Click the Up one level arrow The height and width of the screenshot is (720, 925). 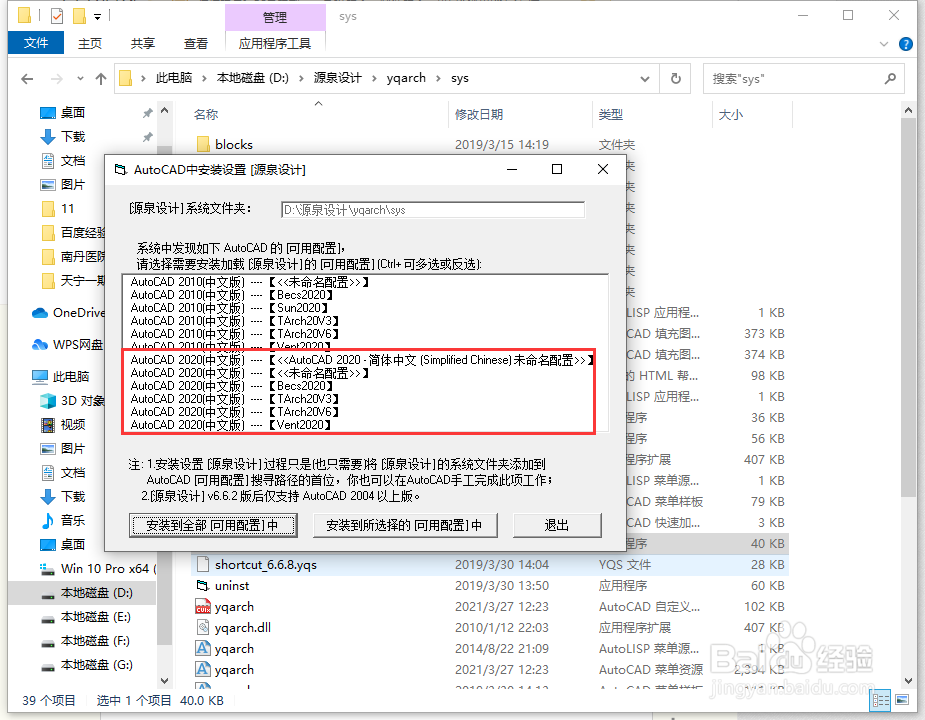point(101,78)
